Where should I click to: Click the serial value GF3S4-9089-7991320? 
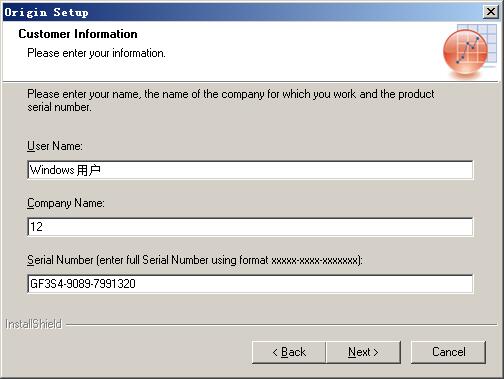tap(83, 284)
